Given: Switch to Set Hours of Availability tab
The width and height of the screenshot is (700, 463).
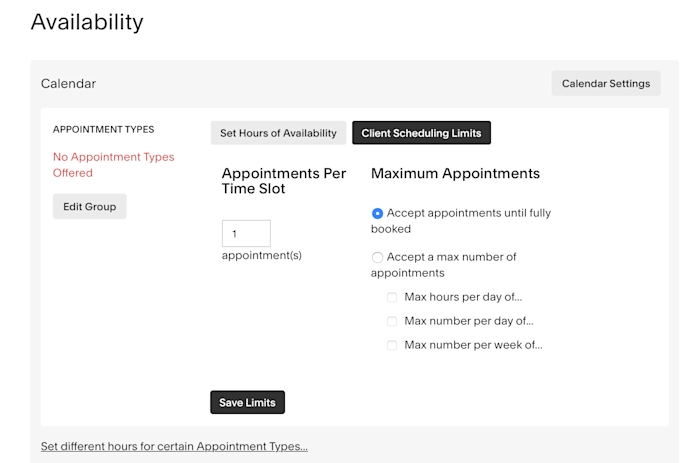Looking at the screenshot, I should (279, 133).
